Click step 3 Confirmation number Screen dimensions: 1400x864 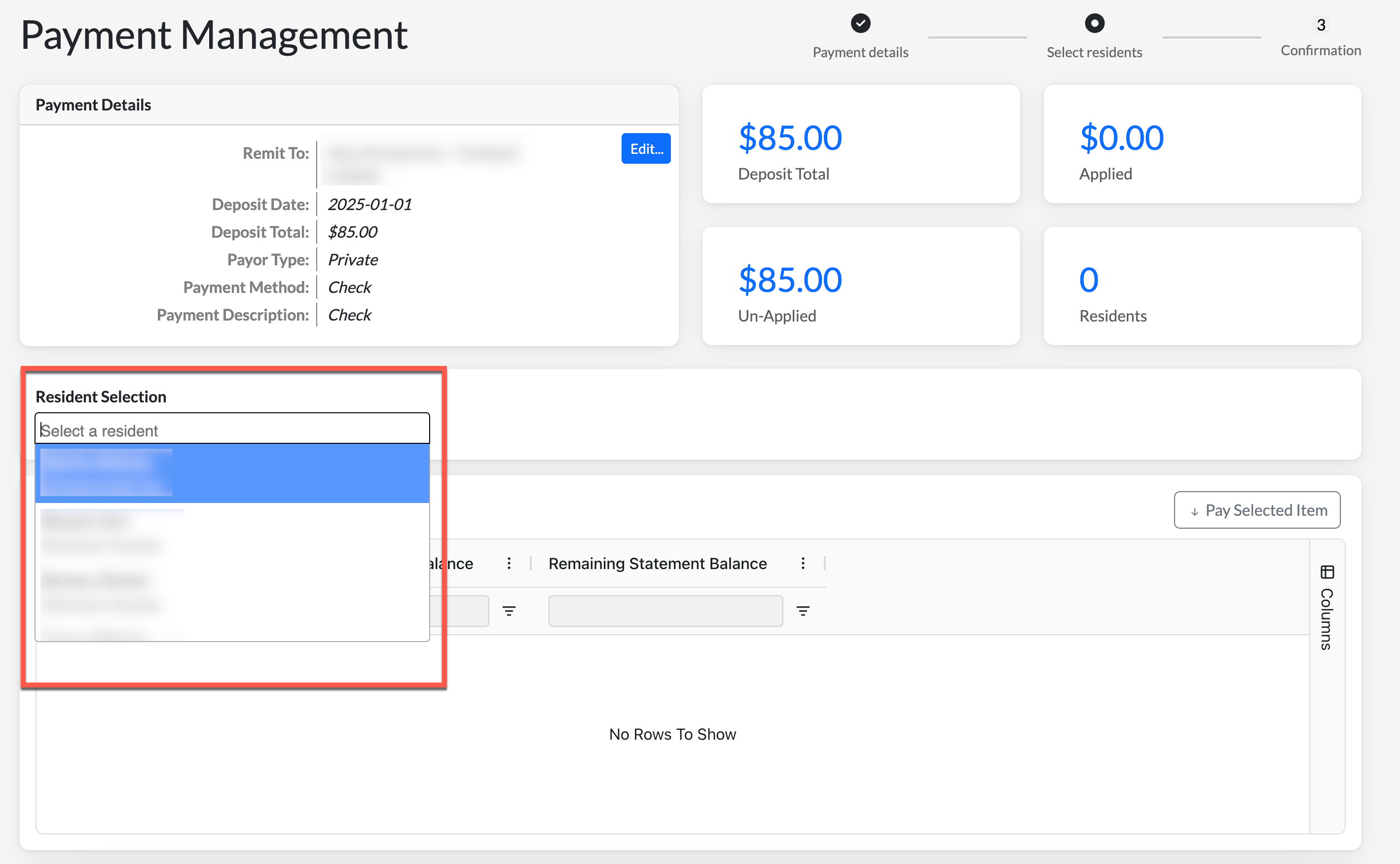point(1320,25)
